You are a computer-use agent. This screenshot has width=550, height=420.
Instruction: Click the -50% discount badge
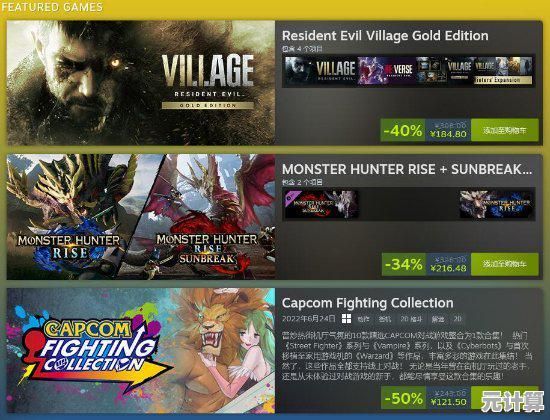[403, 398]
